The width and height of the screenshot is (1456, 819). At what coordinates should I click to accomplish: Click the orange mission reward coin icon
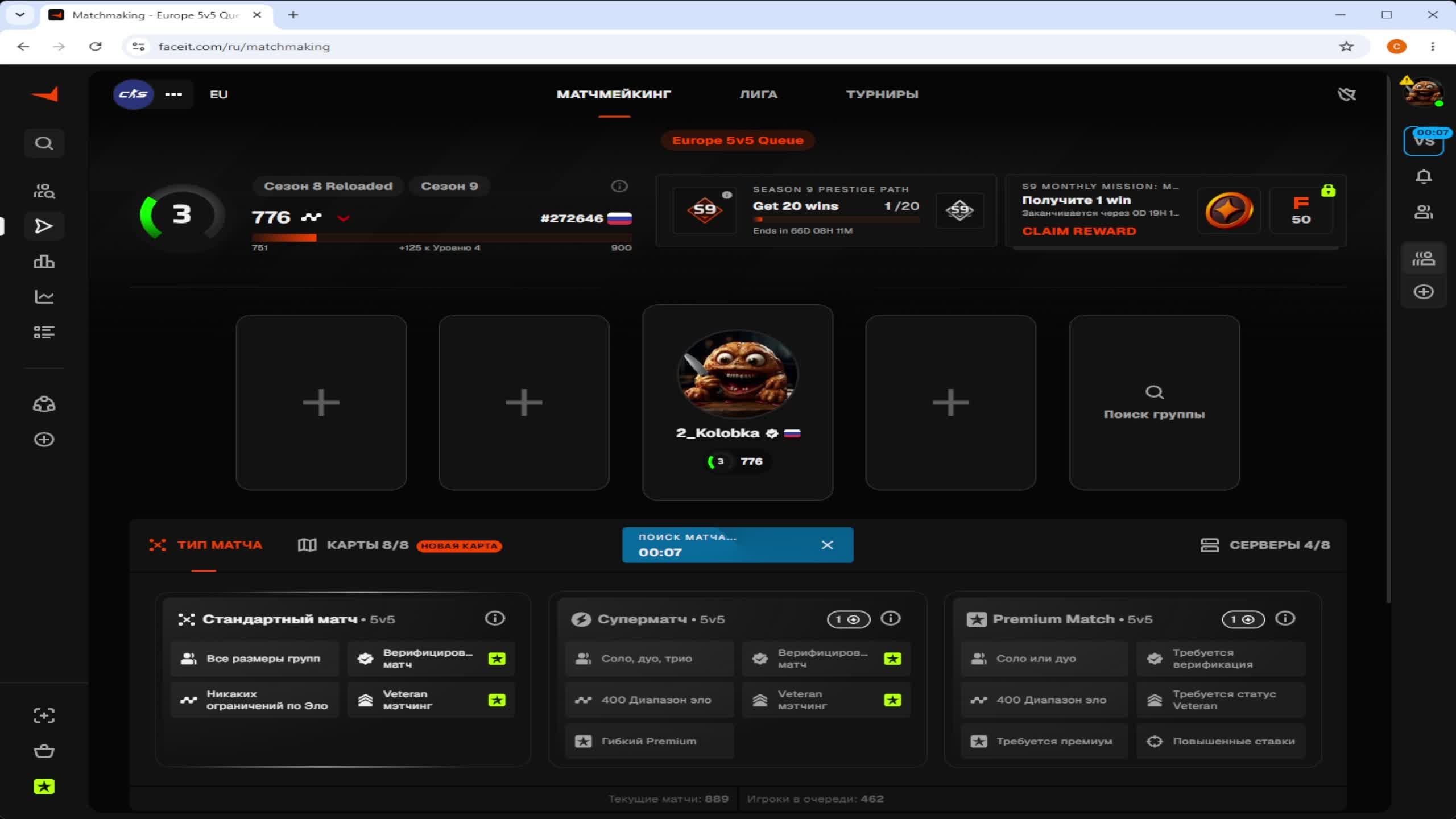tap(1229, 210)
